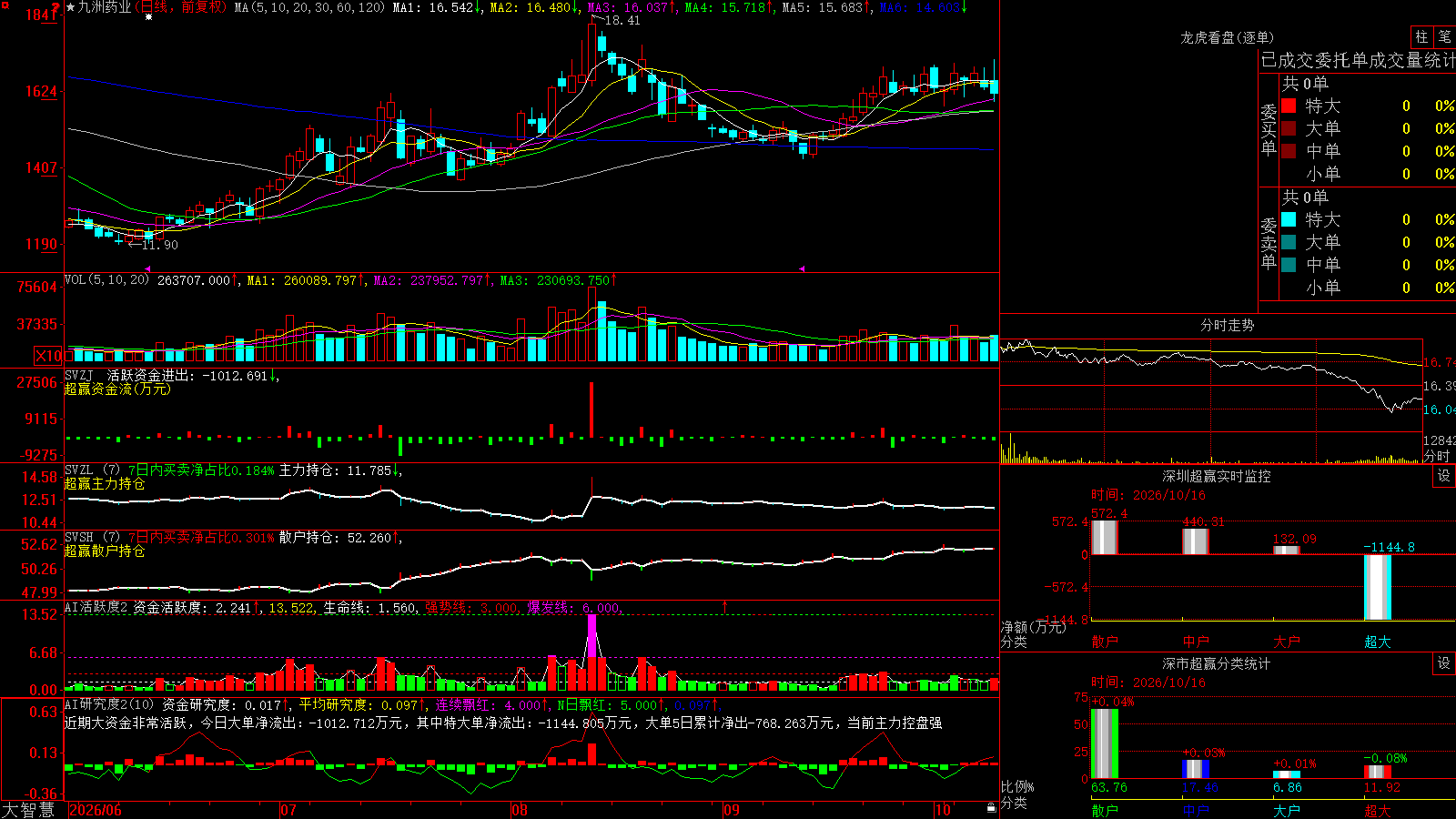Open the 日线, 前复权 period selector
Viewport: 1456px width, 819px height.
[x=182, y=7]
